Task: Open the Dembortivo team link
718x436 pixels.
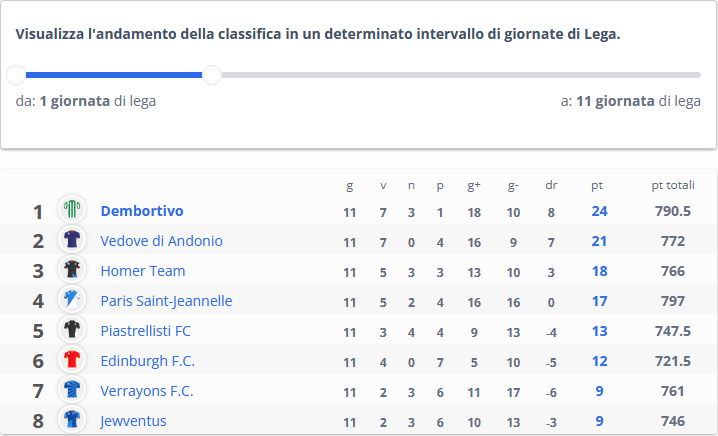Action: point(142,211)
